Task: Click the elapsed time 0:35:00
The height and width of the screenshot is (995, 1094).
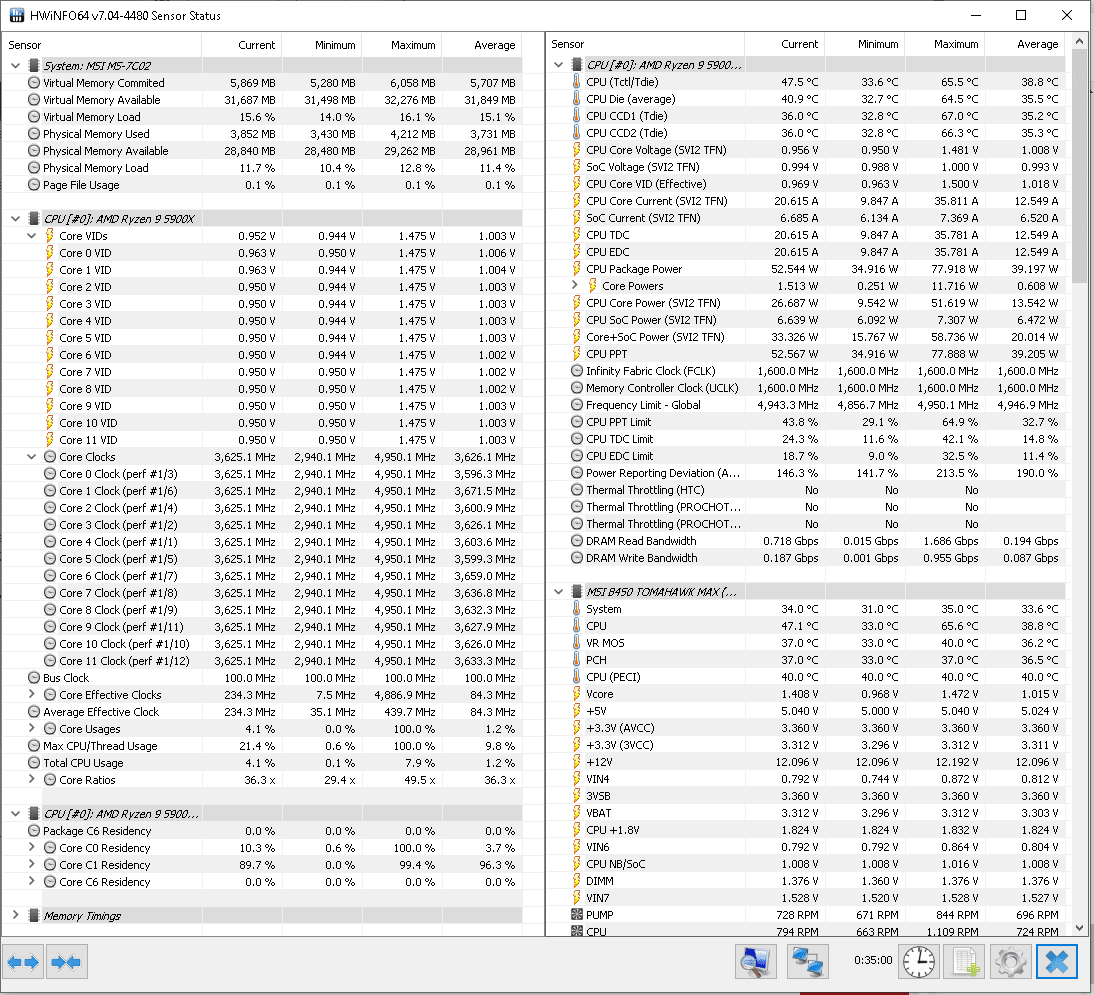Action: pos(873,960)
